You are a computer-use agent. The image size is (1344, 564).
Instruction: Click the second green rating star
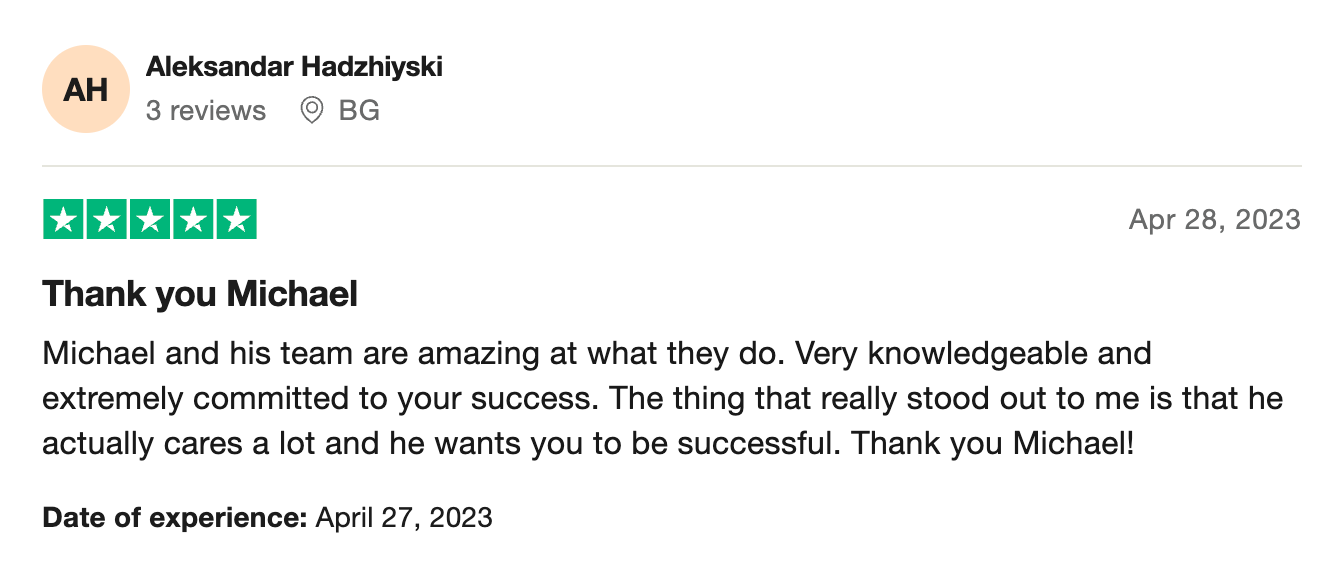click(107, 220)
